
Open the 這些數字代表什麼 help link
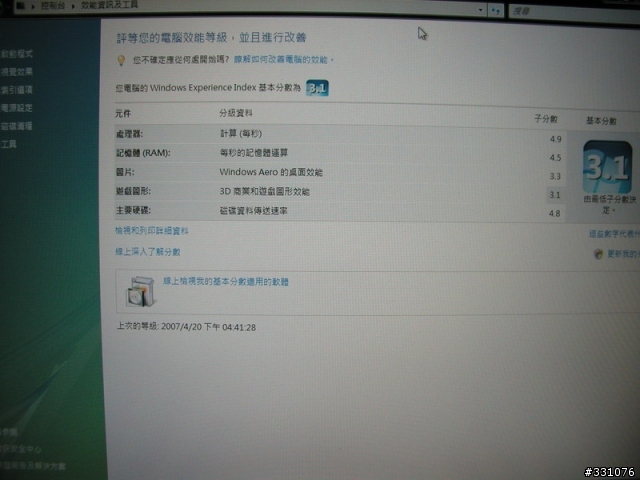(x=614, y=234)
